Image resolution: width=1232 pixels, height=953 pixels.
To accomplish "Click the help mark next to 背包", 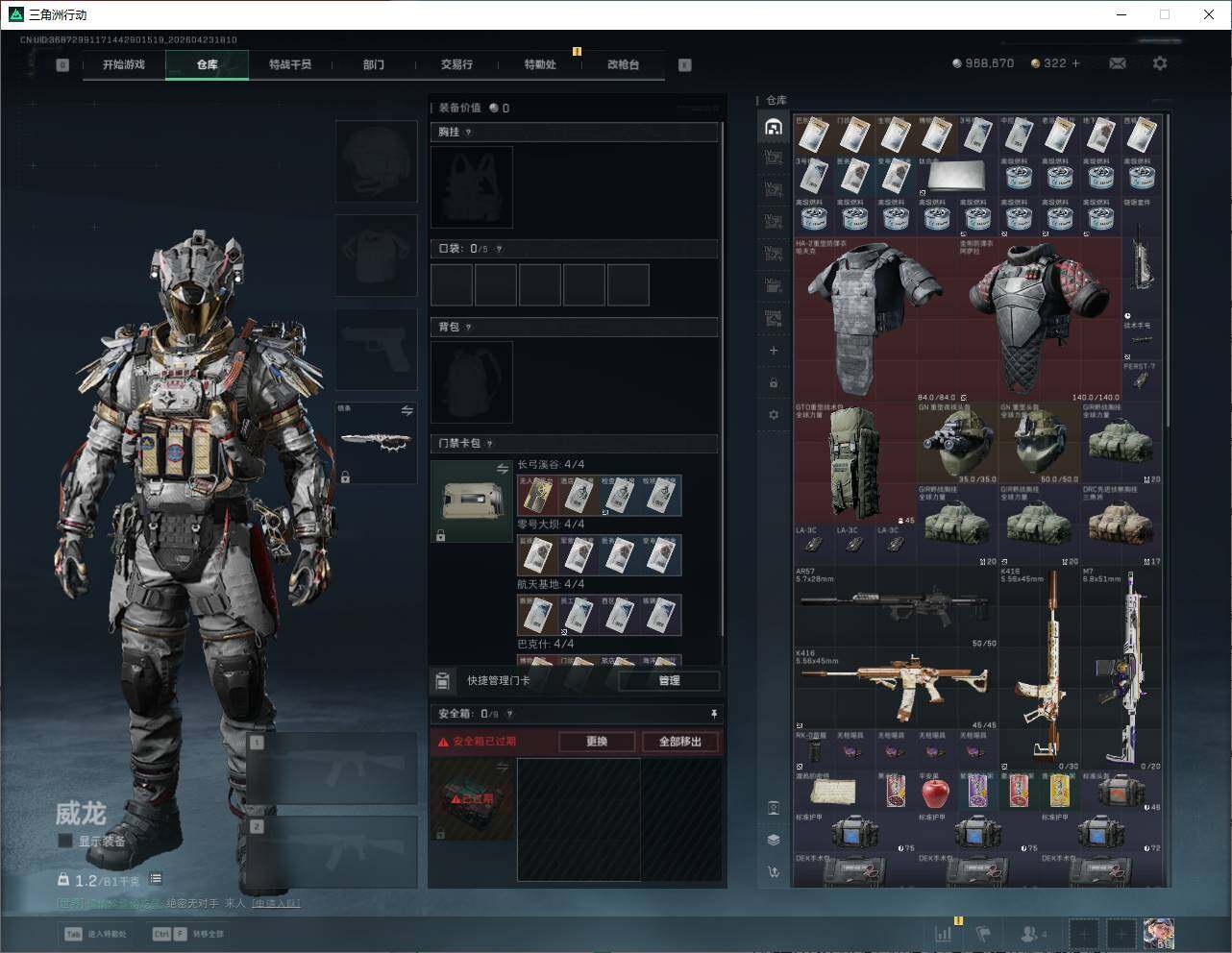I will pos(469,328).
